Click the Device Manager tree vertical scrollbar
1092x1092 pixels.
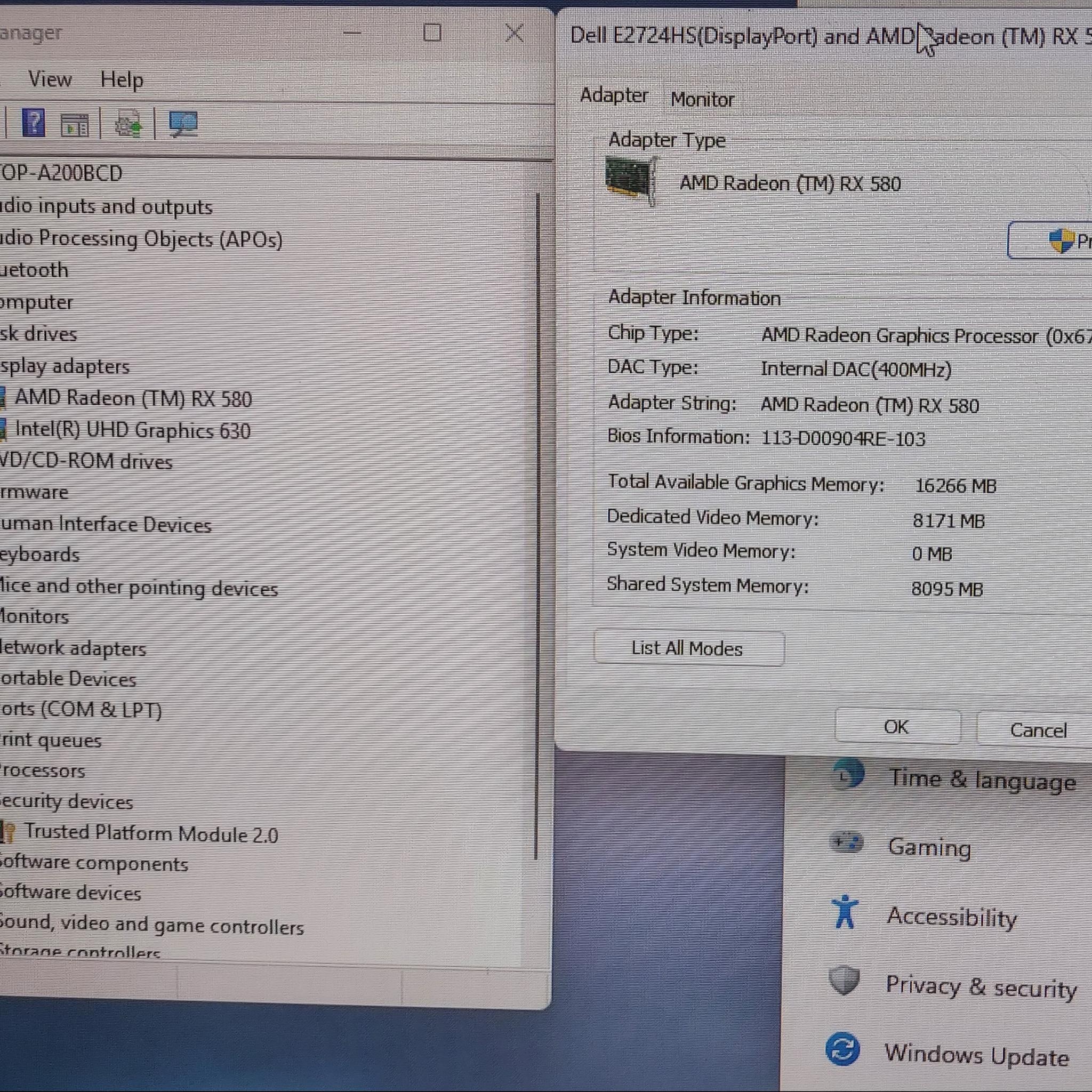click(x=536, y=526)
